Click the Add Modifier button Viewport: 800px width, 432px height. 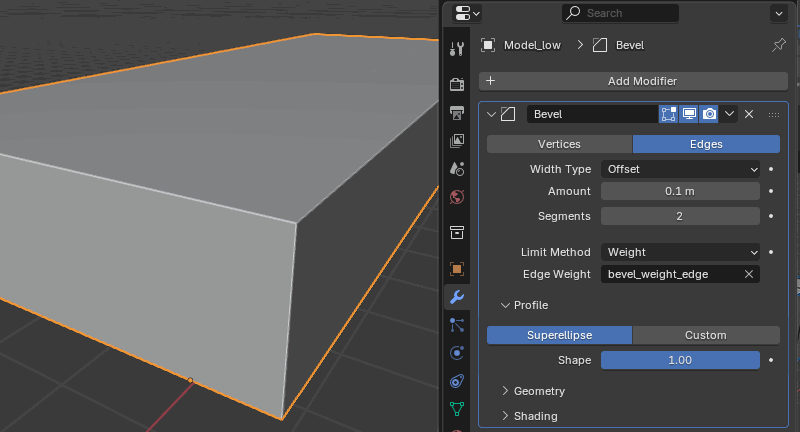click(x=633, y=81)
